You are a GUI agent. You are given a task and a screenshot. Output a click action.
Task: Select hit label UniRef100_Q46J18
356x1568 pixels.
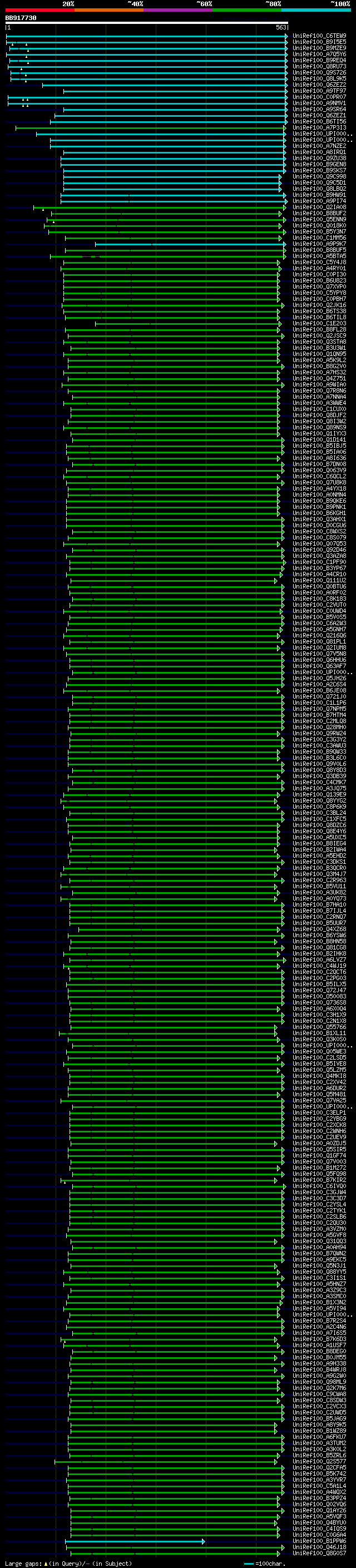(x=319, y=1547)
